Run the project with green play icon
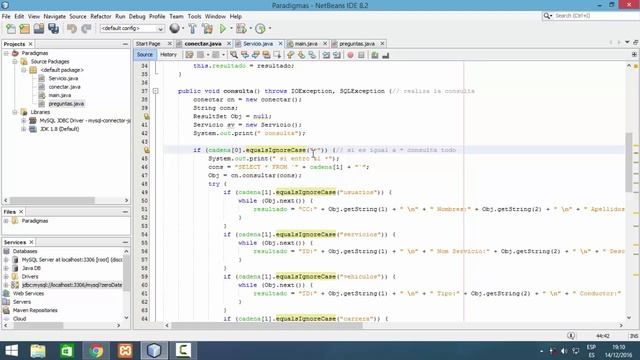Image resolution: width=640 pixels, height=360 pixels. pos(223,29)
